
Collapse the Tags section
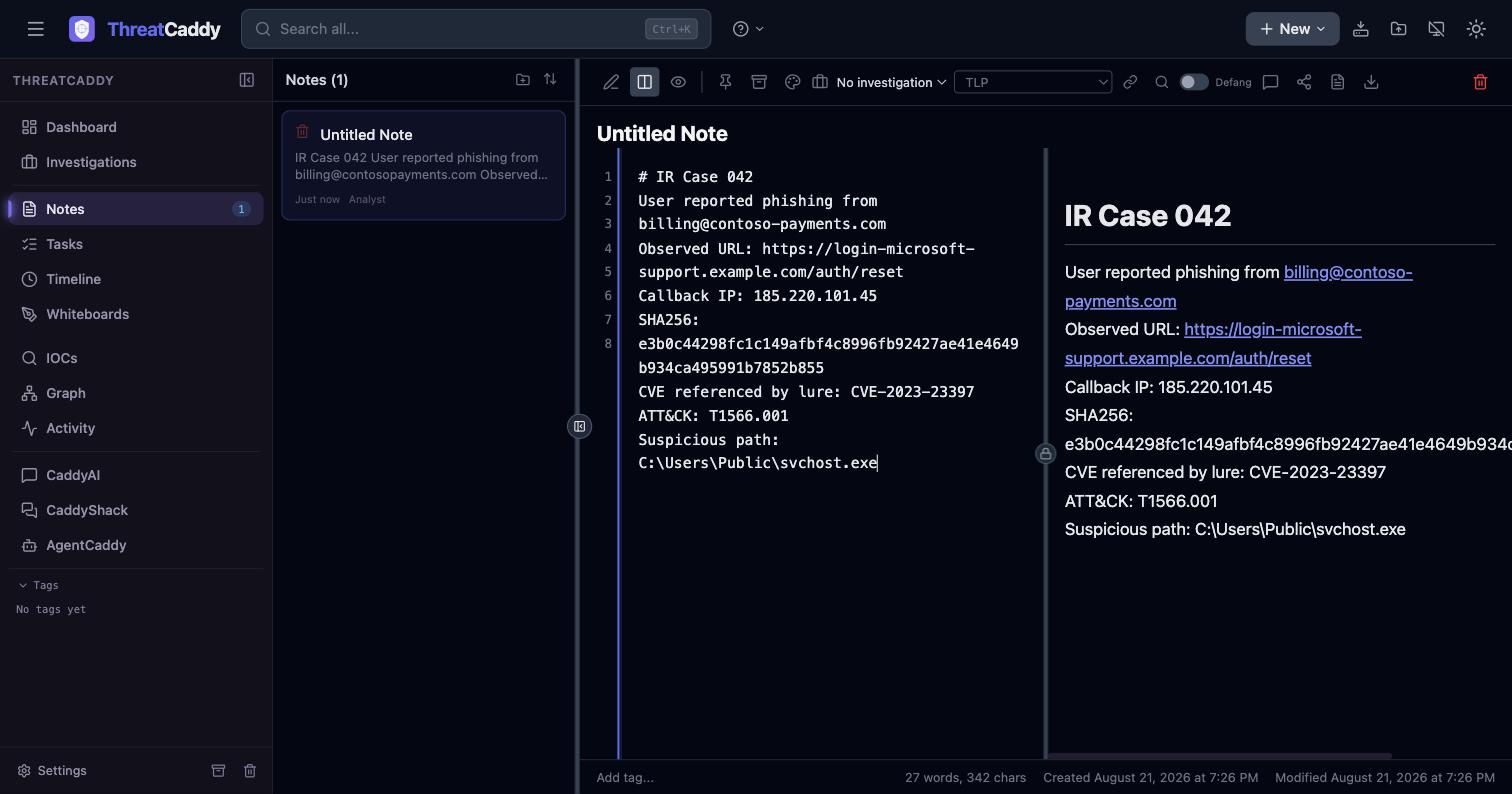tap(39, 585)
